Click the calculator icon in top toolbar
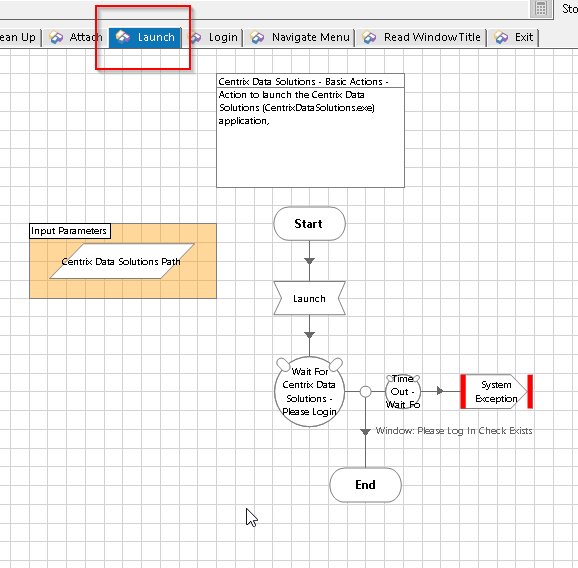Screen dimensions: 578x568 (x=541, y=8)
